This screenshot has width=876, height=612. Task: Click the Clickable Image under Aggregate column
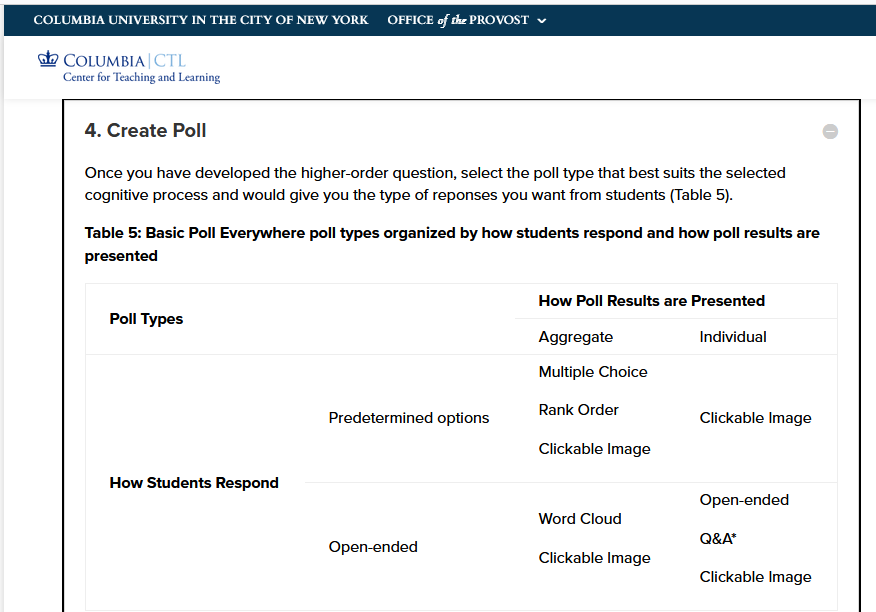(x=594, y=448)
